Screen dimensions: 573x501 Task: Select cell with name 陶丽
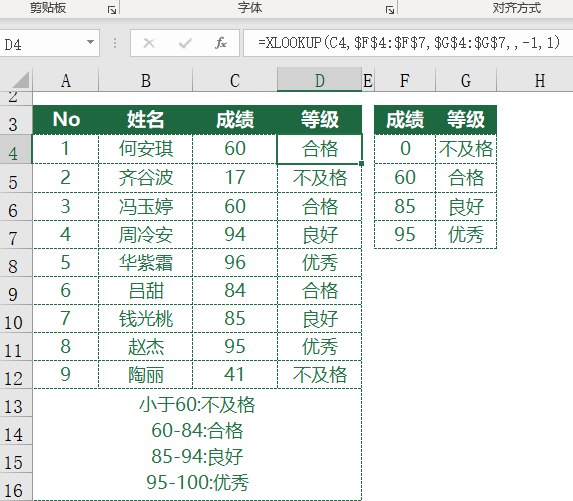pyautogui.click(x=145, y=375)
